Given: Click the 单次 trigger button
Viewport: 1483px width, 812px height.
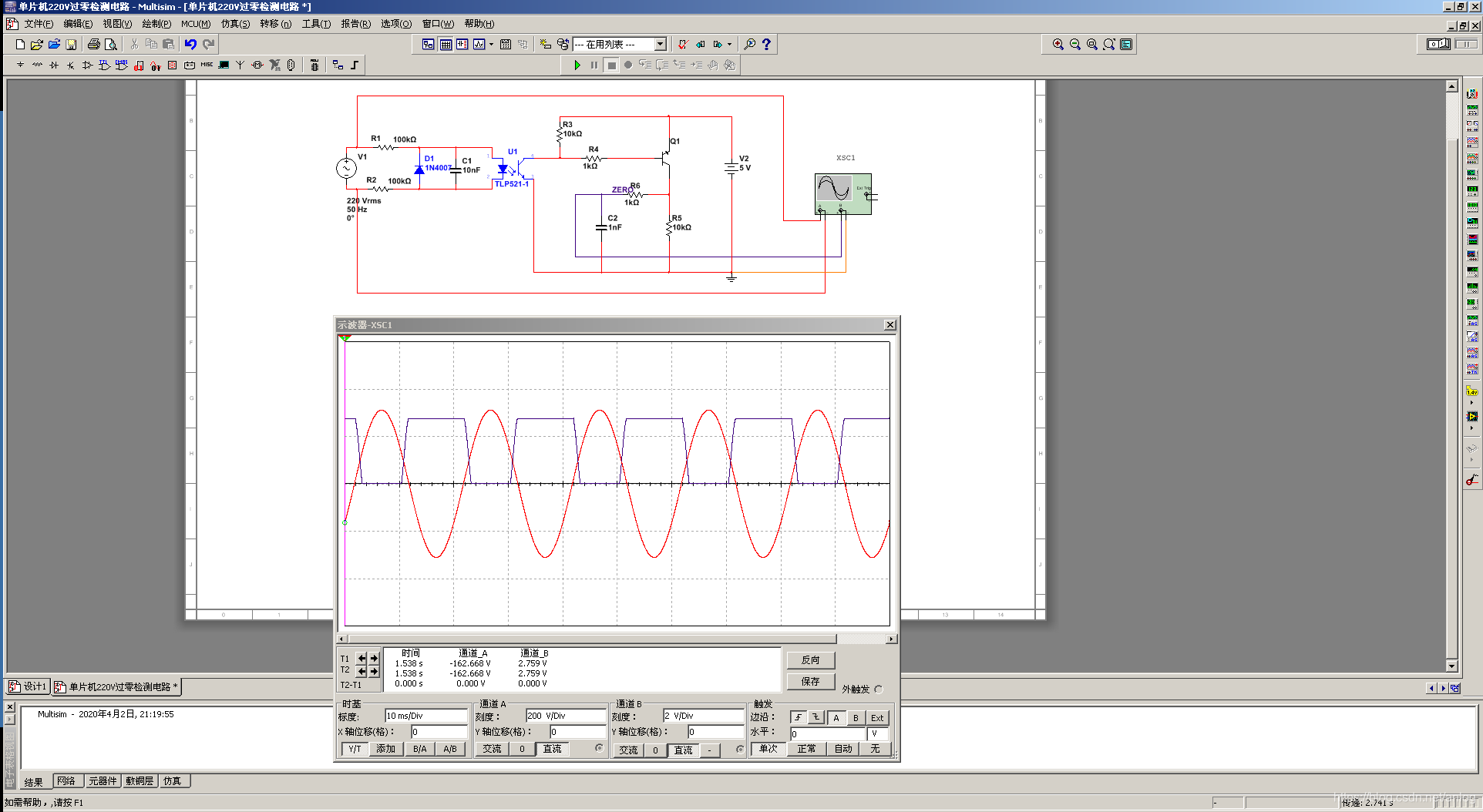Looking at the screenshot, I should pyautogui.click(x=768, y=749).
